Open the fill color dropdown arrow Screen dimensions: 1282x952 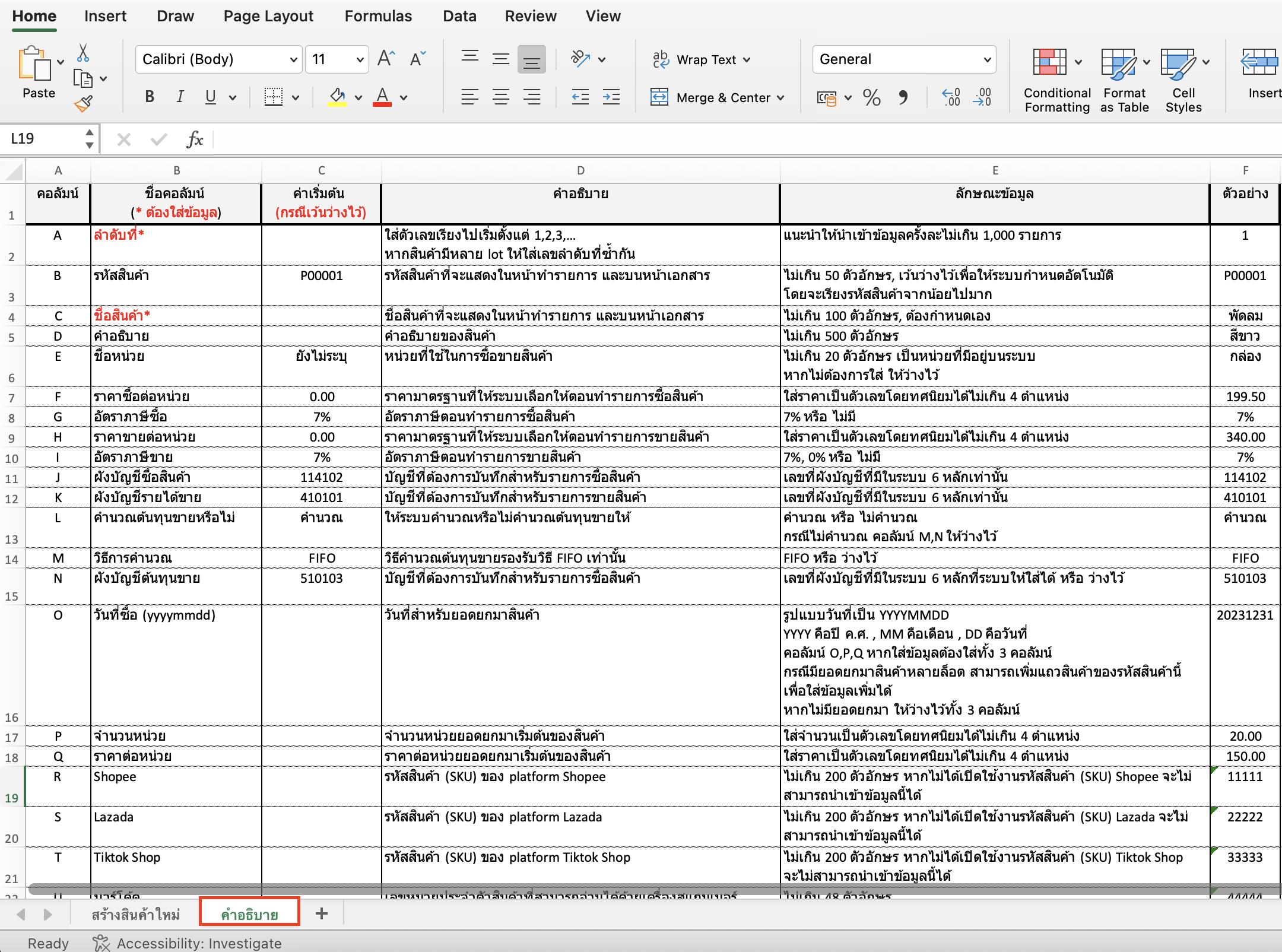click(x=358, y=97)
